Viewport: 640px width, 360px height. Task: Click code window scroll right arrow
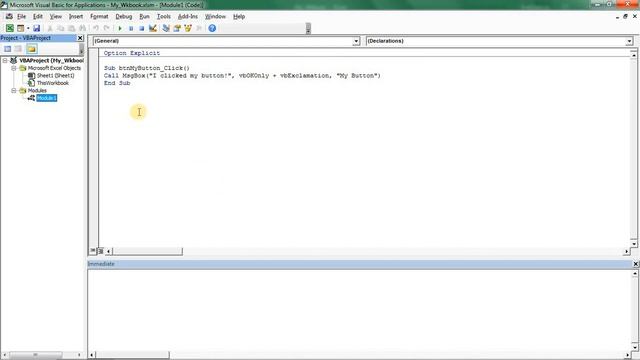click(x=627, y=251)
